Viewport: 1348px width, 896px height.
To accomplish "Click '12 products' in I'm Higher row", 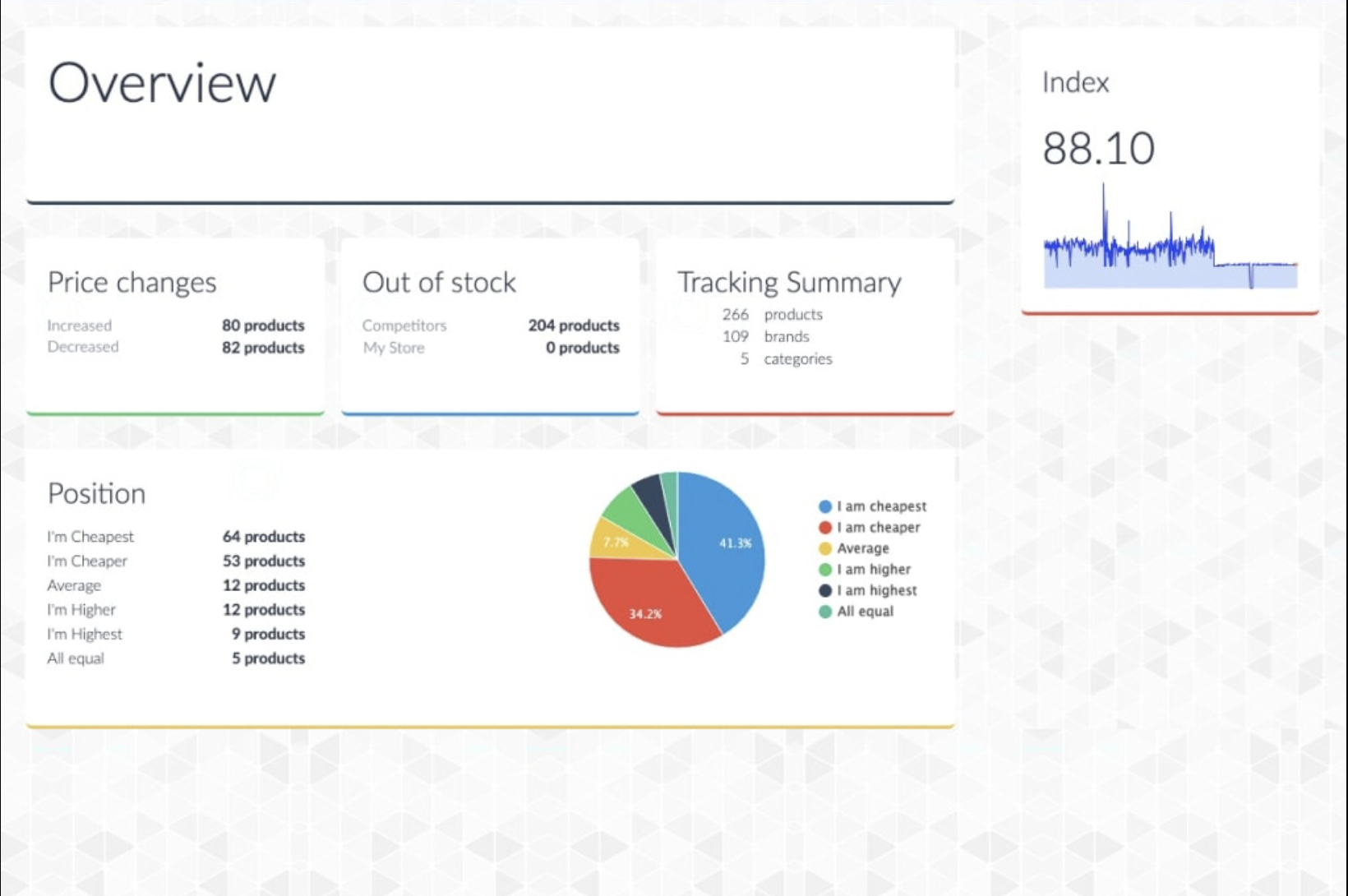I will (x=264, y=610).
